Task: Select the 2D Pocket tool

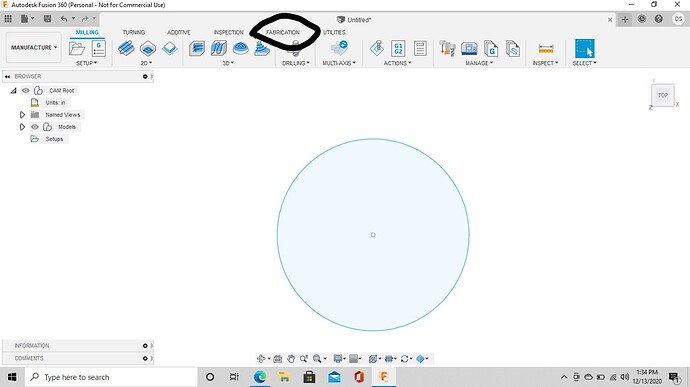Action: [x=148, y=48]
